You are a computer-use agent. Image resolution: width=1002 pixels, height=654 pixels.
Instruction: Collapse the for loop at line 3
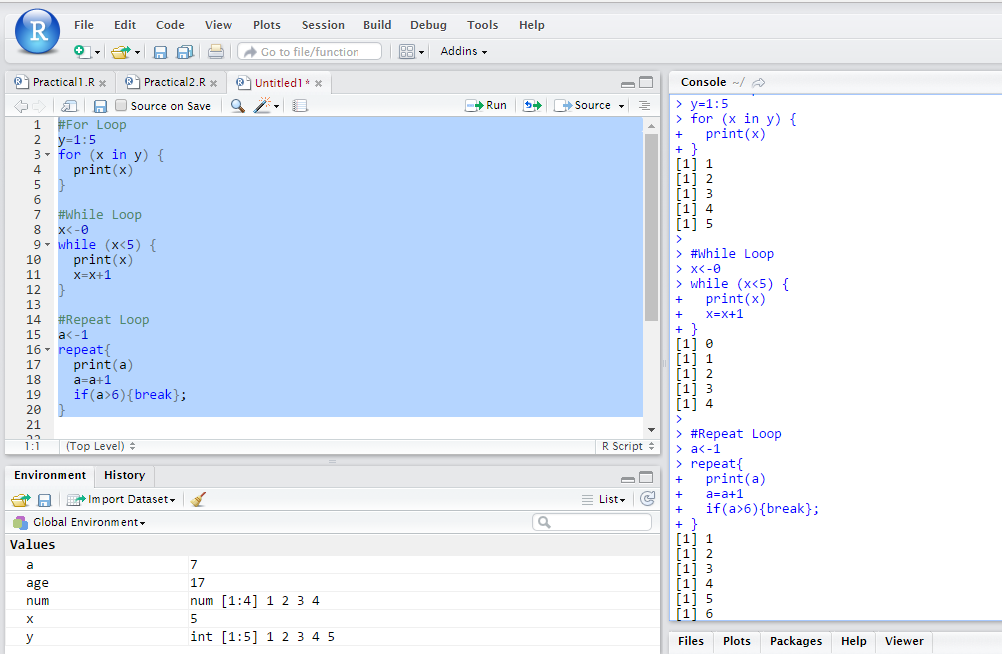tap(46, 154)
